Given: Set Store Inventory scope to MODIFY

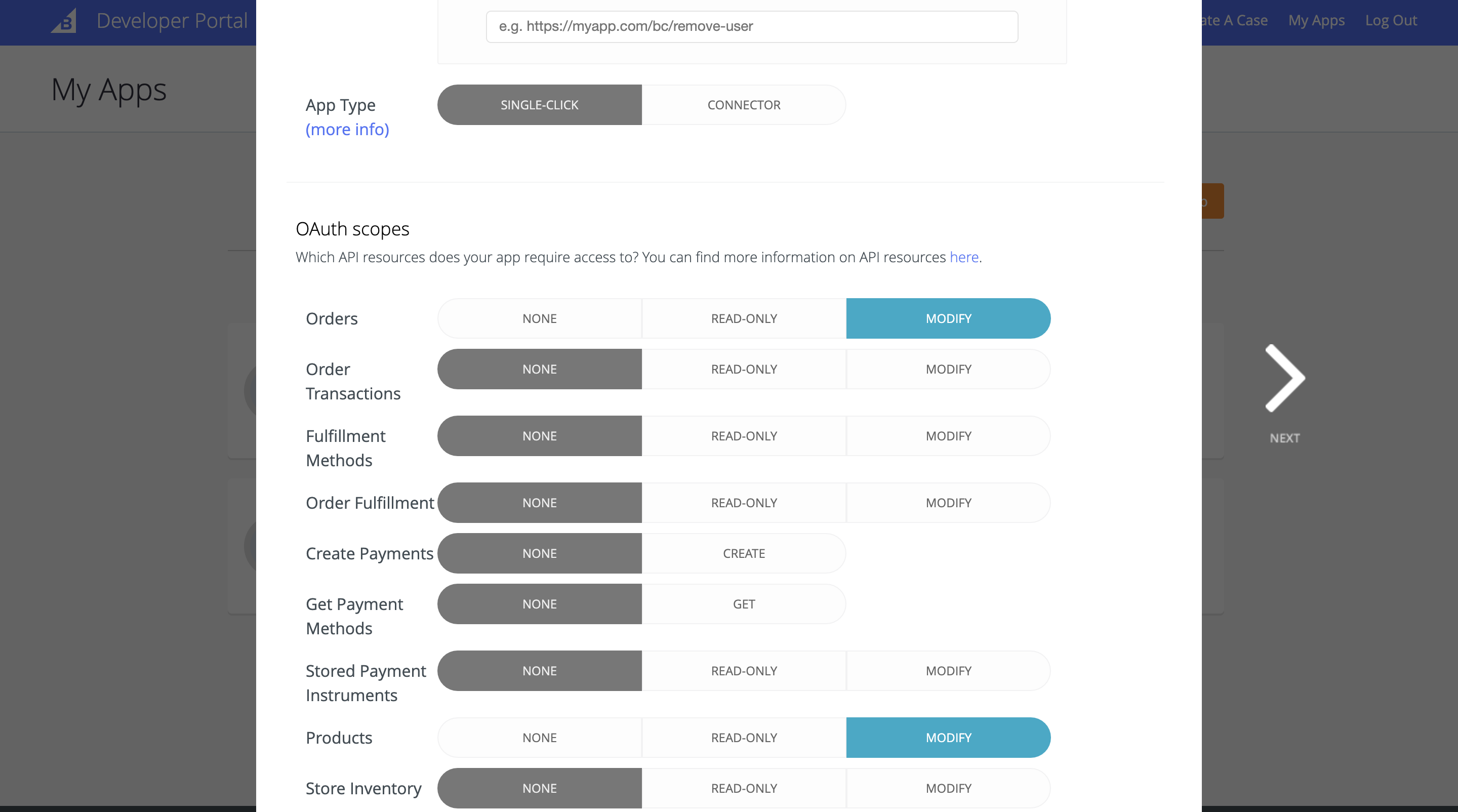Looking at the screenshot, I should (x=948, y=788).
